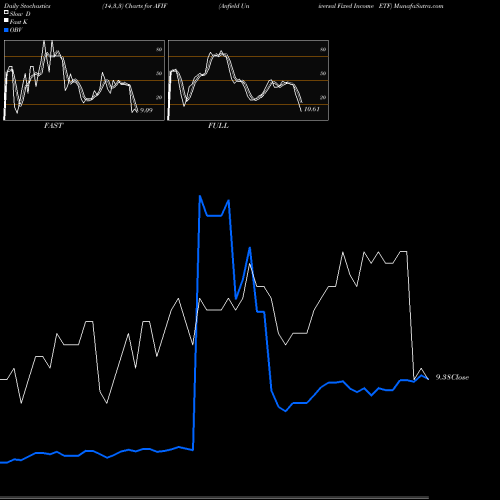500x500 pixels.
Task: Click the Slow D legend swatch
Action: pos(6,13)
